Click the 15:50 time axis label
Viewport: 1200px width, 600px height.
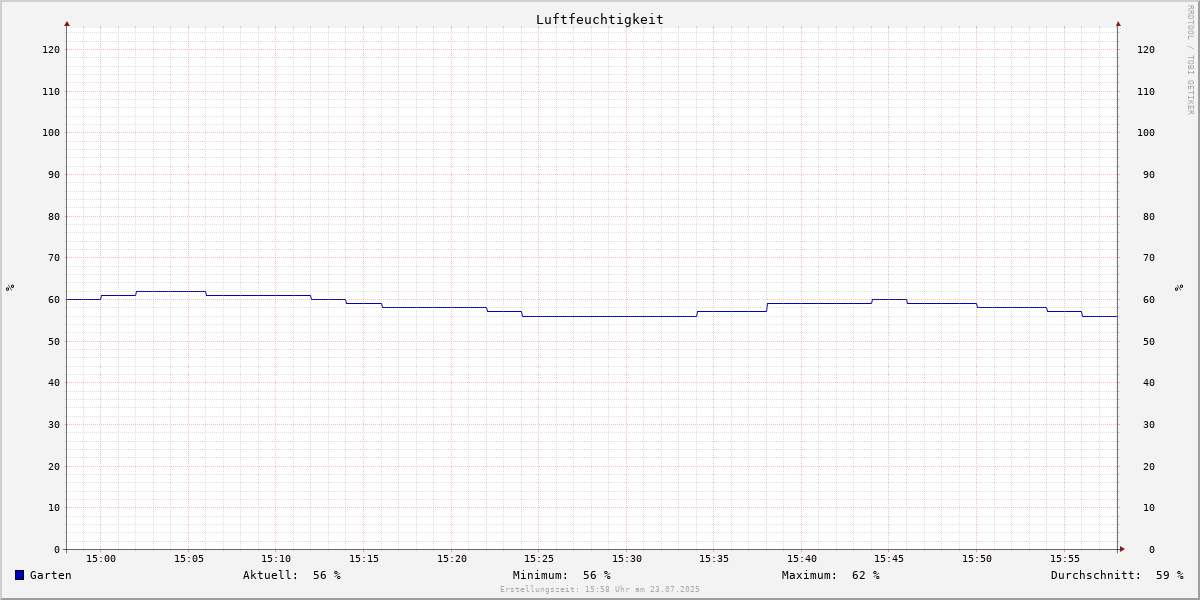pos(977,559)
